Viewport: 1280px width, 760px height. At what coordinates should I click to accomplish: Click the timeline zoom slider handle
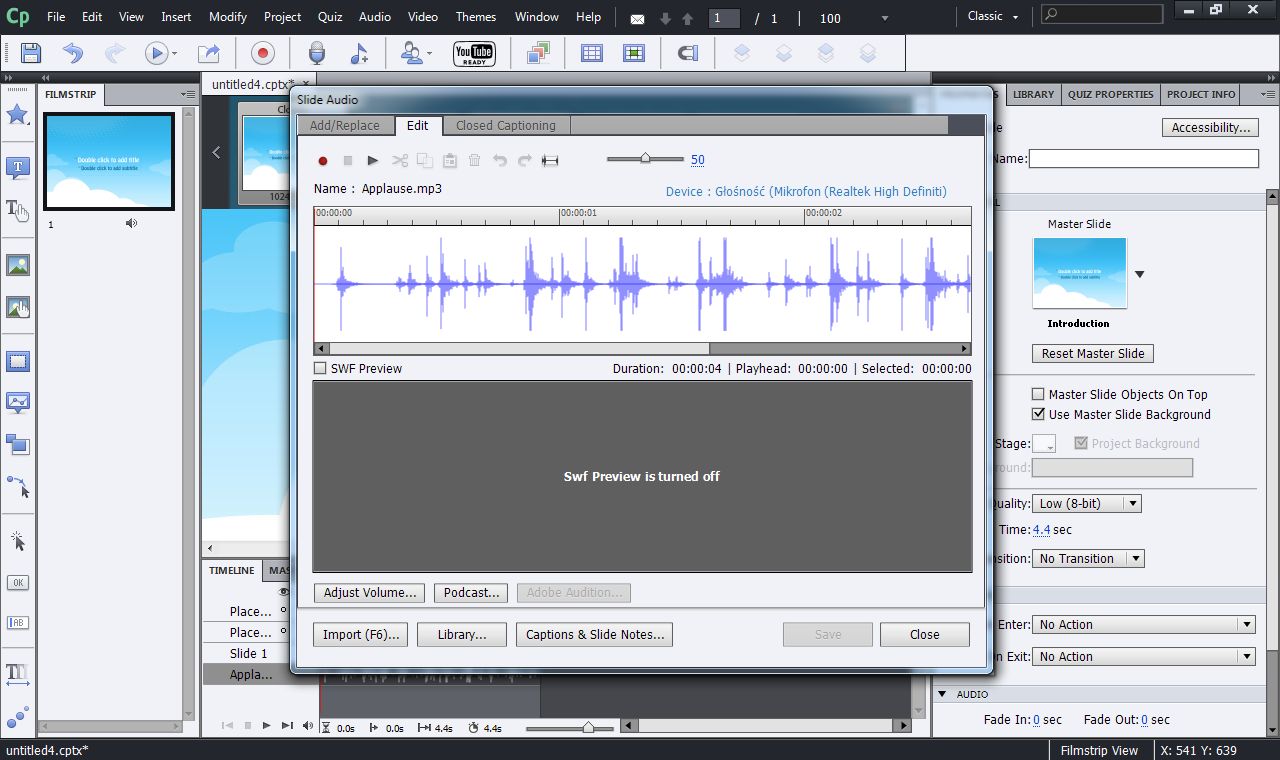[588, 728]
